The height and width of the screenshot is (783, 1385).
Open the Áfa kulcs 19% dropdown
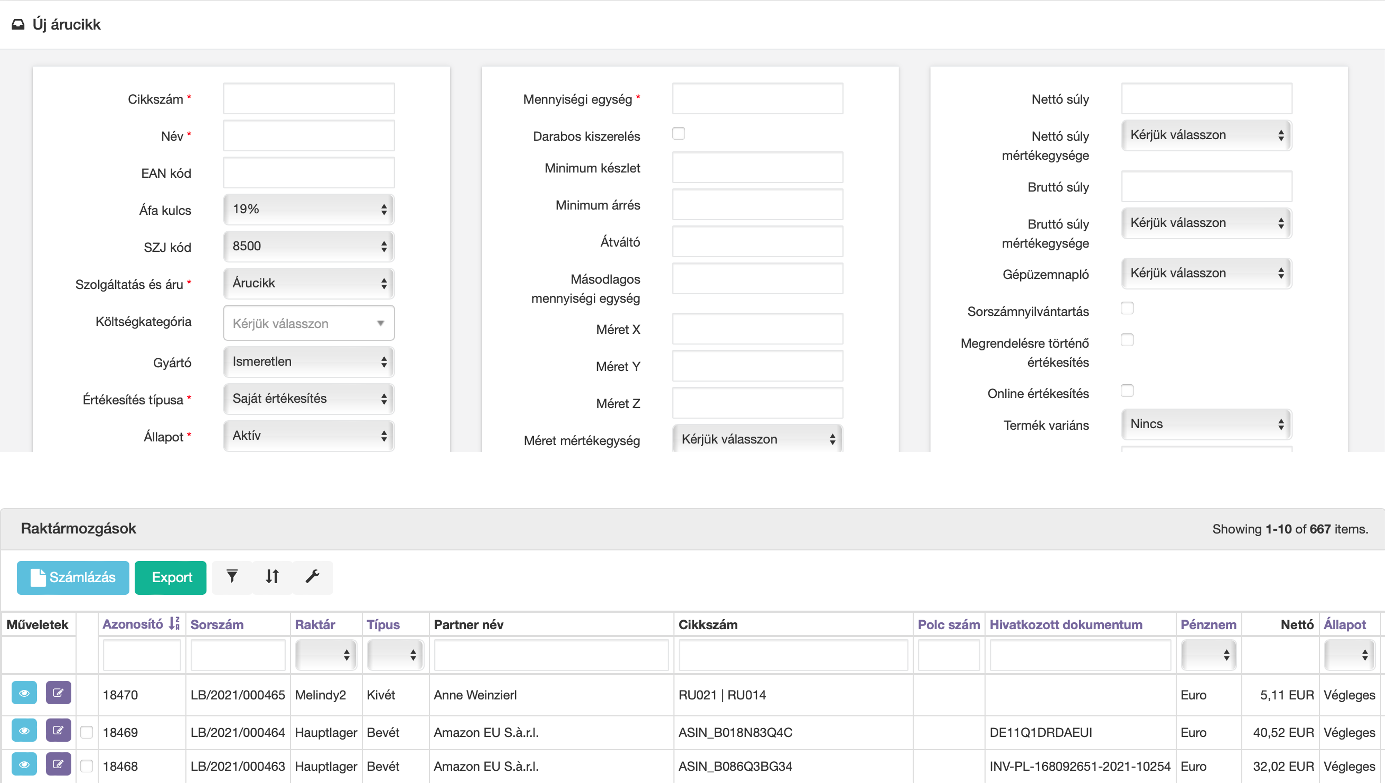pyautogui.click(x=309, y=210)
